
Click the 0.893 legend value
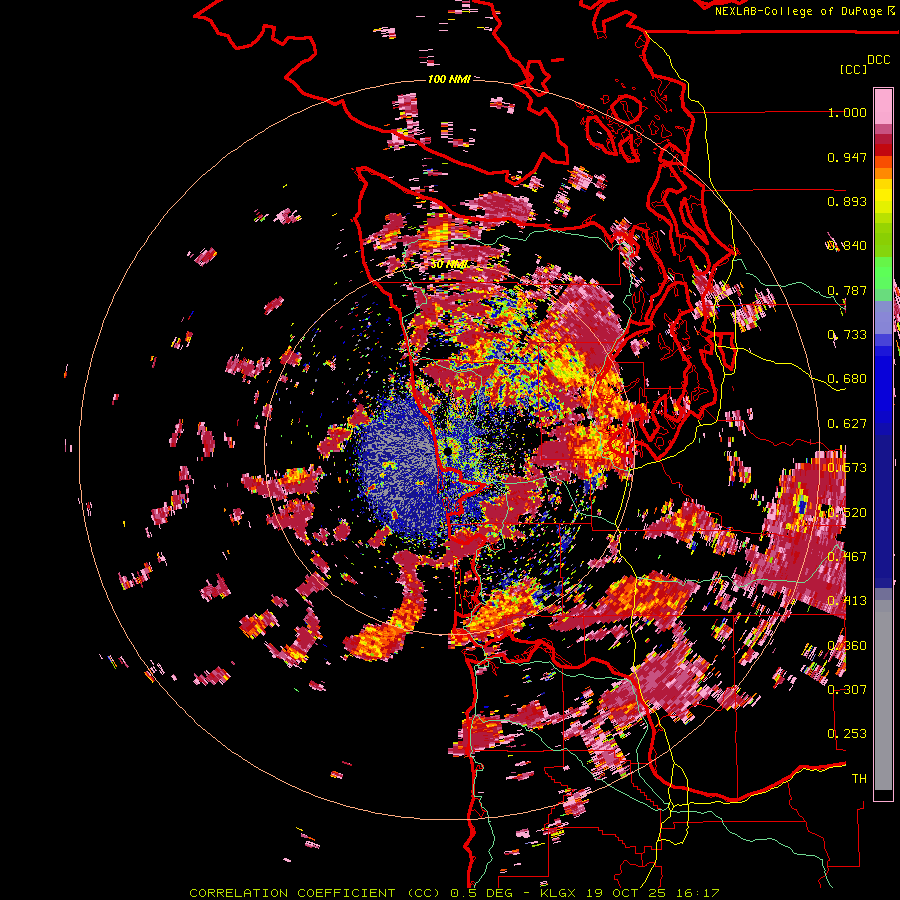click(x=847, y=201)
